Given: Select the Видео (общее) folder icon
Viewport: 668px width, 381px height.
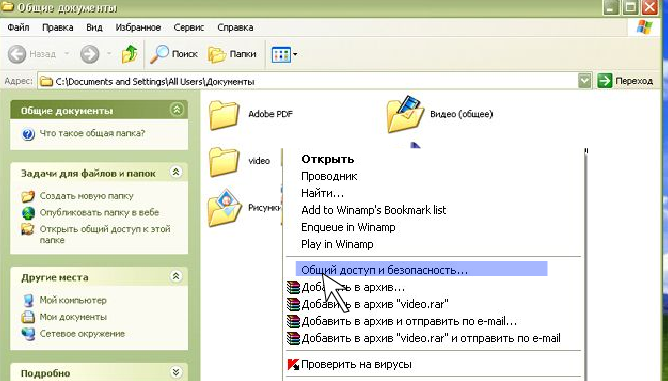Looking at the screenshot, I should coord(405,114).
